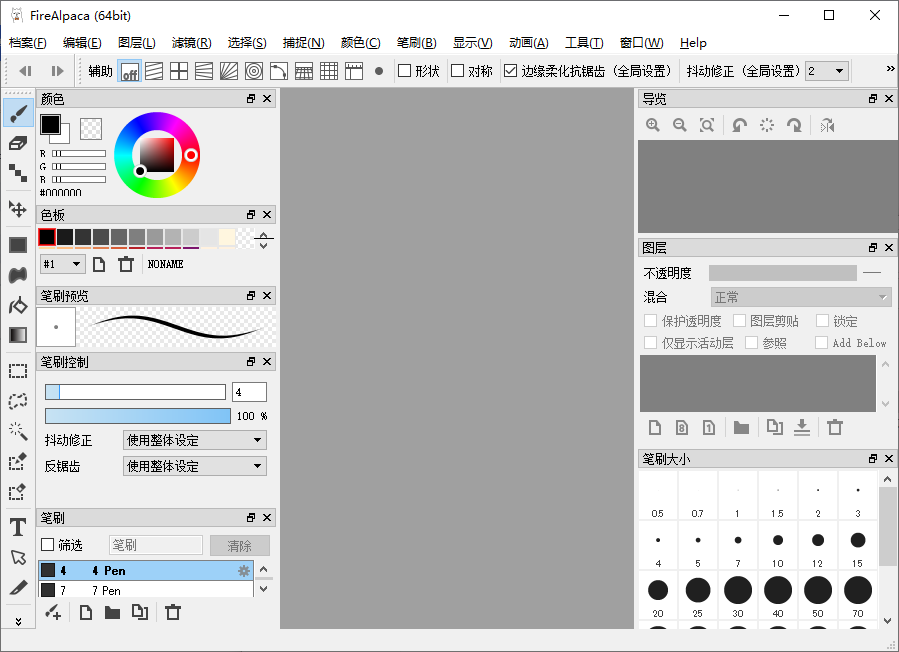Select the Eyedropper tool
899x652 pixels.
(x=18, y=587)
